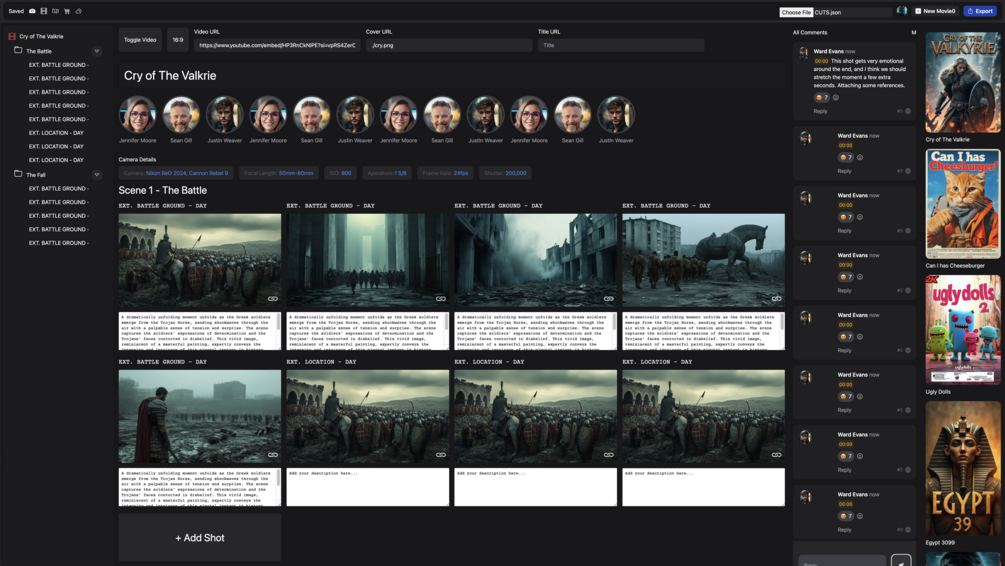
Task: Click the film strip icon in top toolbar
Action: click(44, 11)
